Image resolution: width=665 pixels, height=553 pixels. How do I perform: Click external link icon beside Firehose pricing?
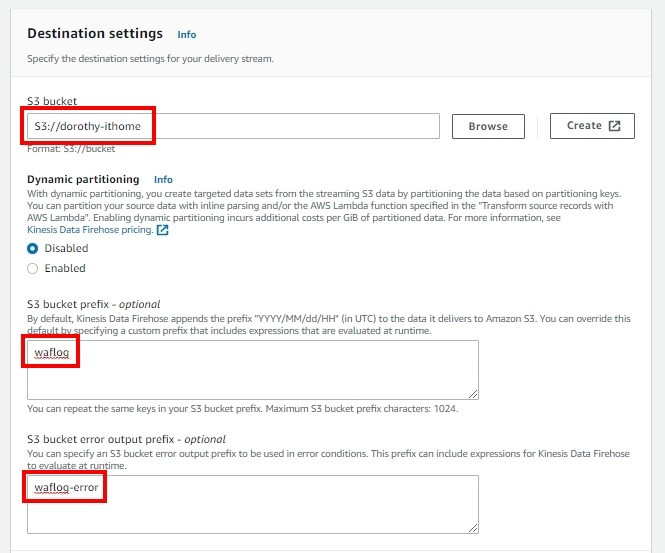coord(163,230)
